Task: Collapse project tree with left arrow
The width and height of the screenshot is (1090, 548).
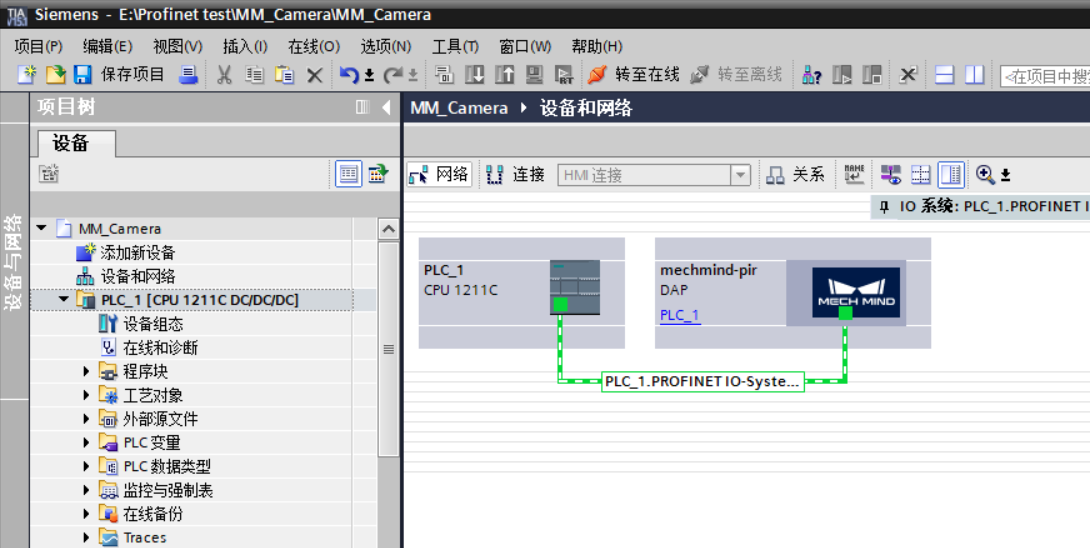Action: pyautogui.click(x=386, y=107)
